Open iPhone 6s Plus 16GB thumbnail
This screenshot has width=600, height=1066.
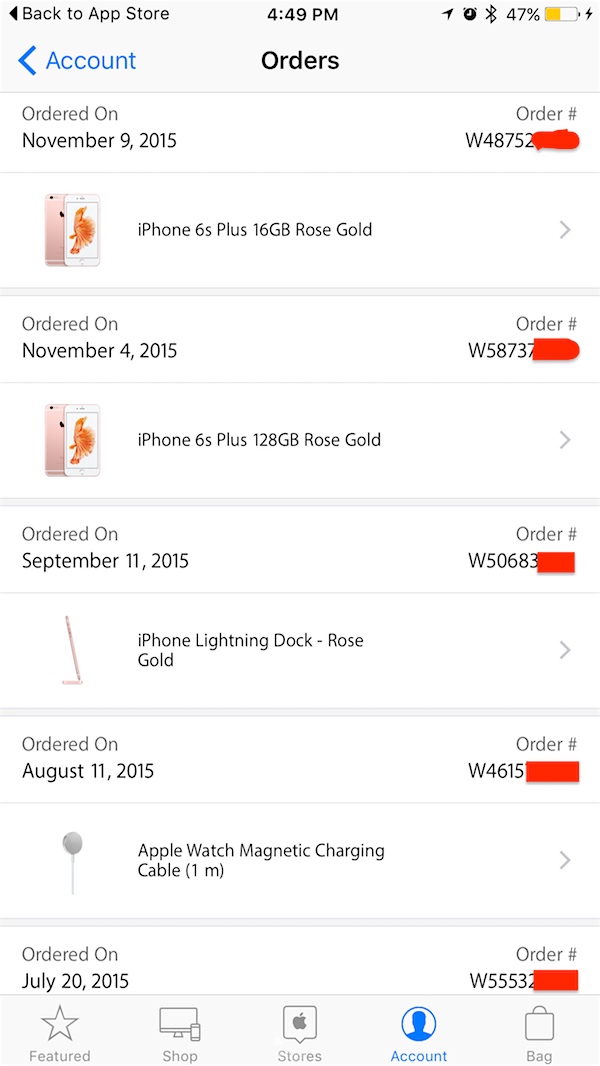[72, 230]
